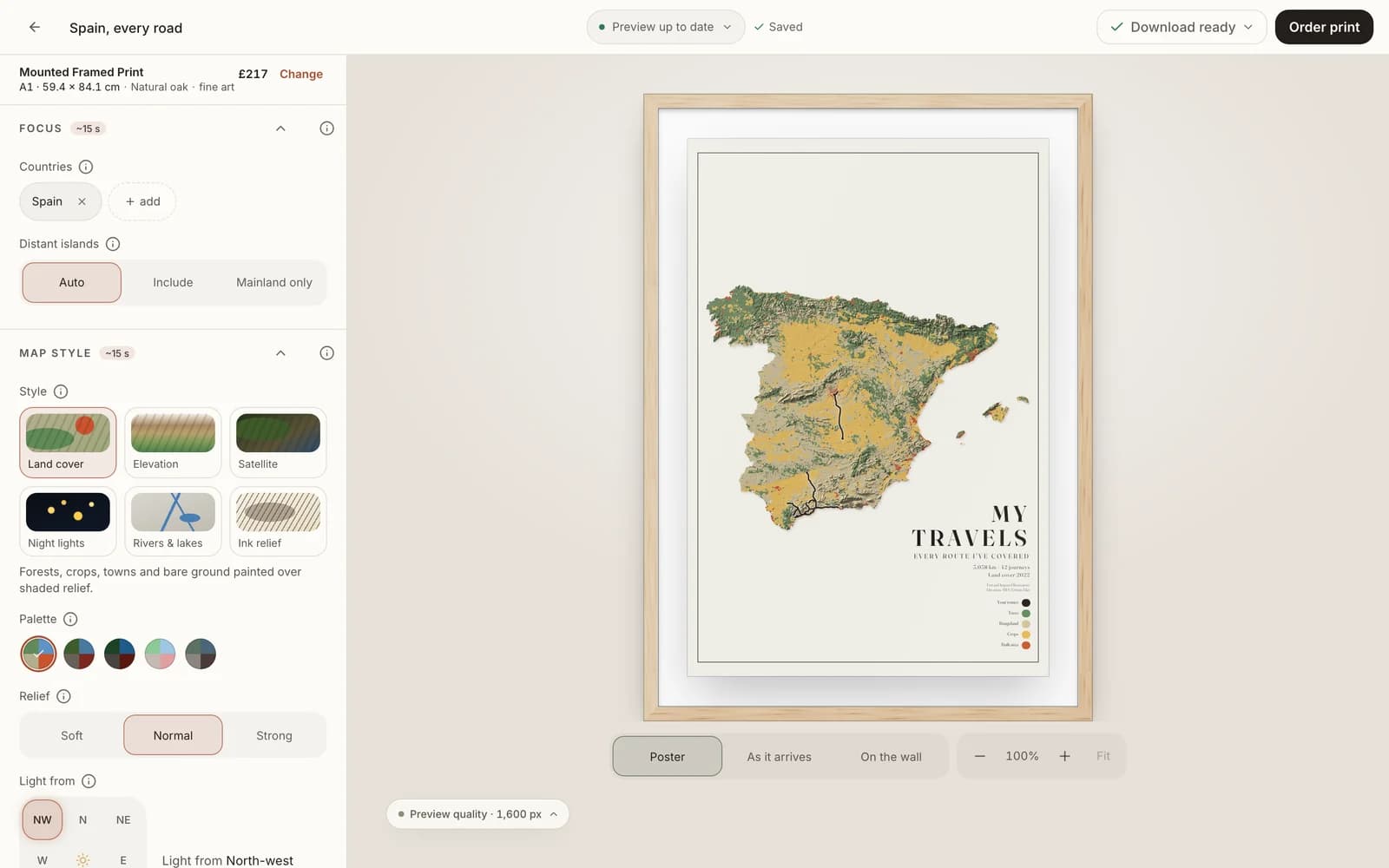1389x868 pixels.
Task: Remove Spain country chip
Action: tap(82, 201)
